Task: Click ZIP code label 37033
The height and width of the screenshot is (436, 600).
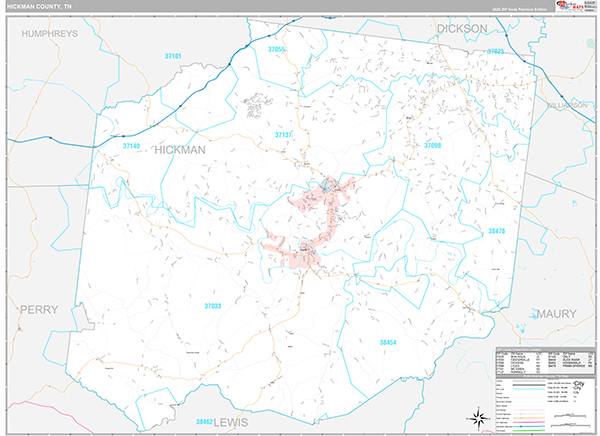Action: pos(213,306)
